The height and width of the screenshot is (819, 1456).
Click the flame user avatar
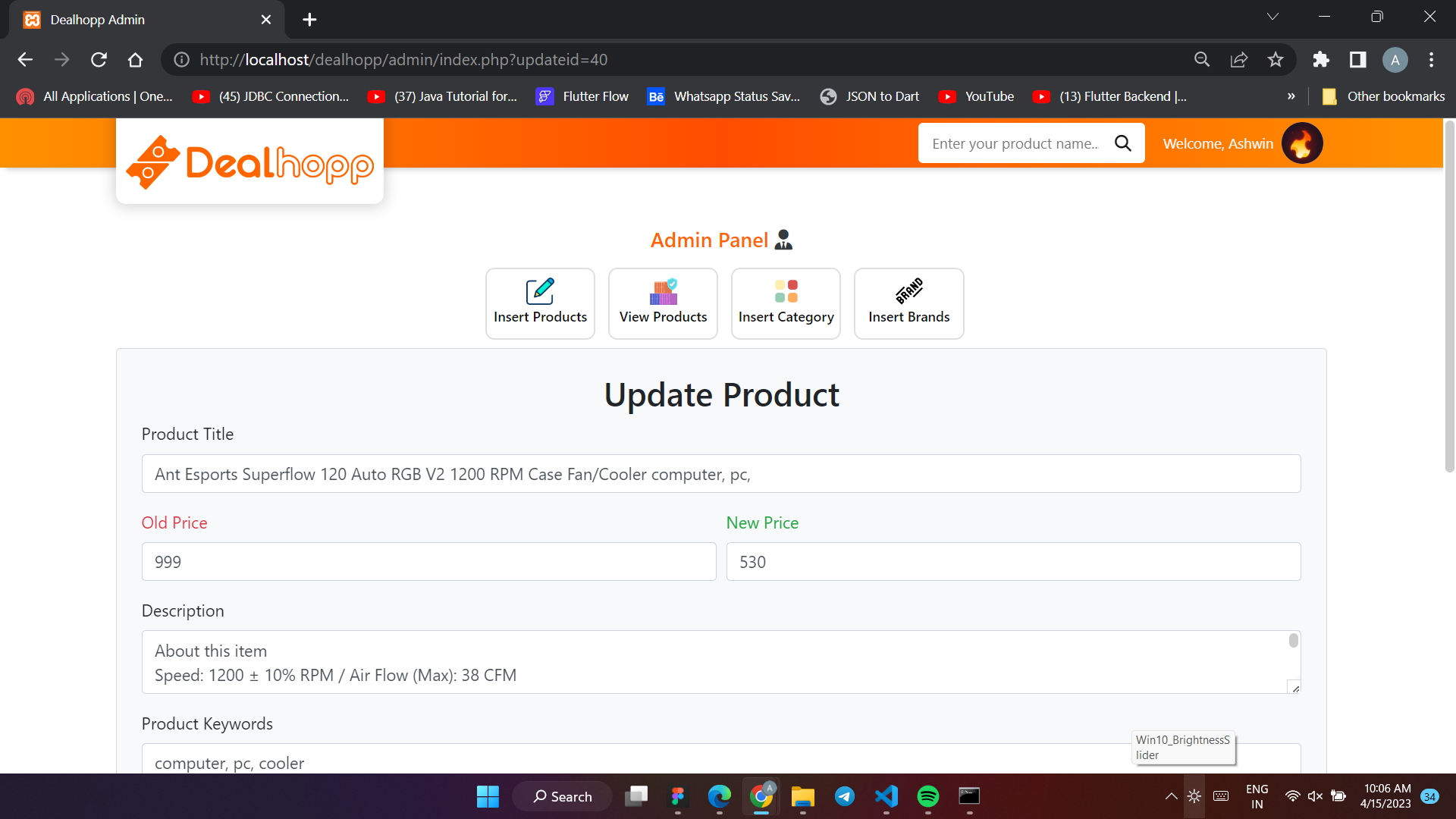[x=1302, y=143]
